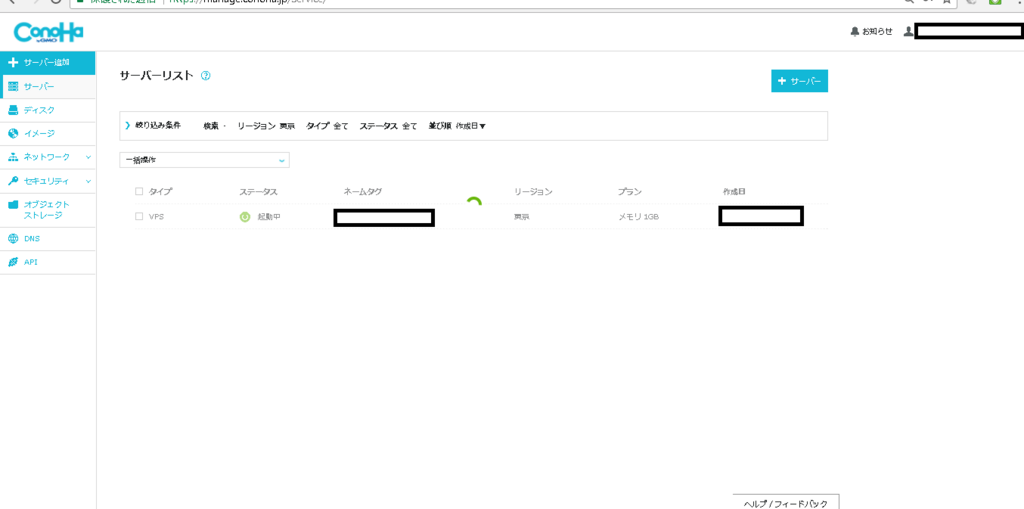Select サーバー in sidebar
The image size is (1024, 509).
[x=48, y=86]
